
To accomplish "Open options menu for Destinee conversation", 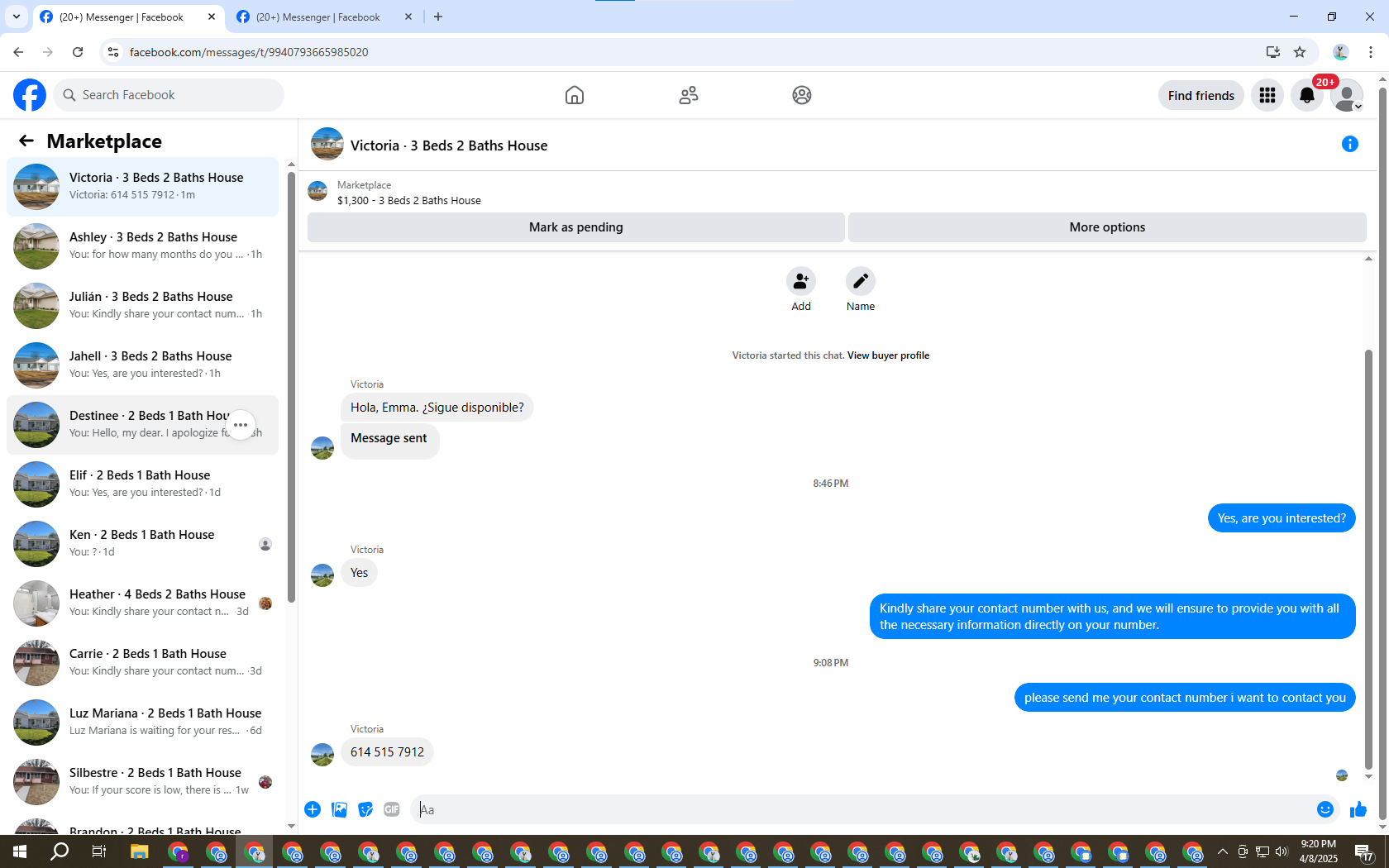I will point(241,425).
